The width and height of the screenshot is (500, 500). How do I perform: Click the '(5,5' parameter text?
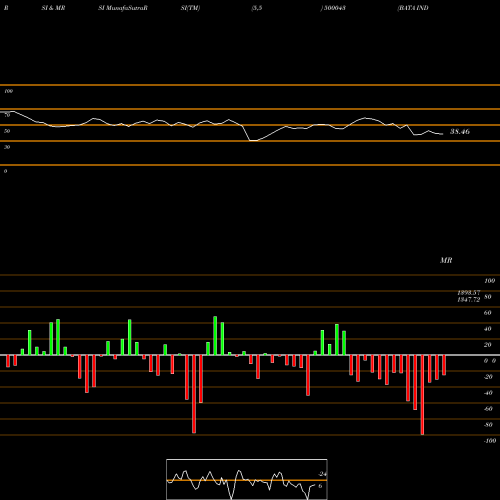[257, 8]
